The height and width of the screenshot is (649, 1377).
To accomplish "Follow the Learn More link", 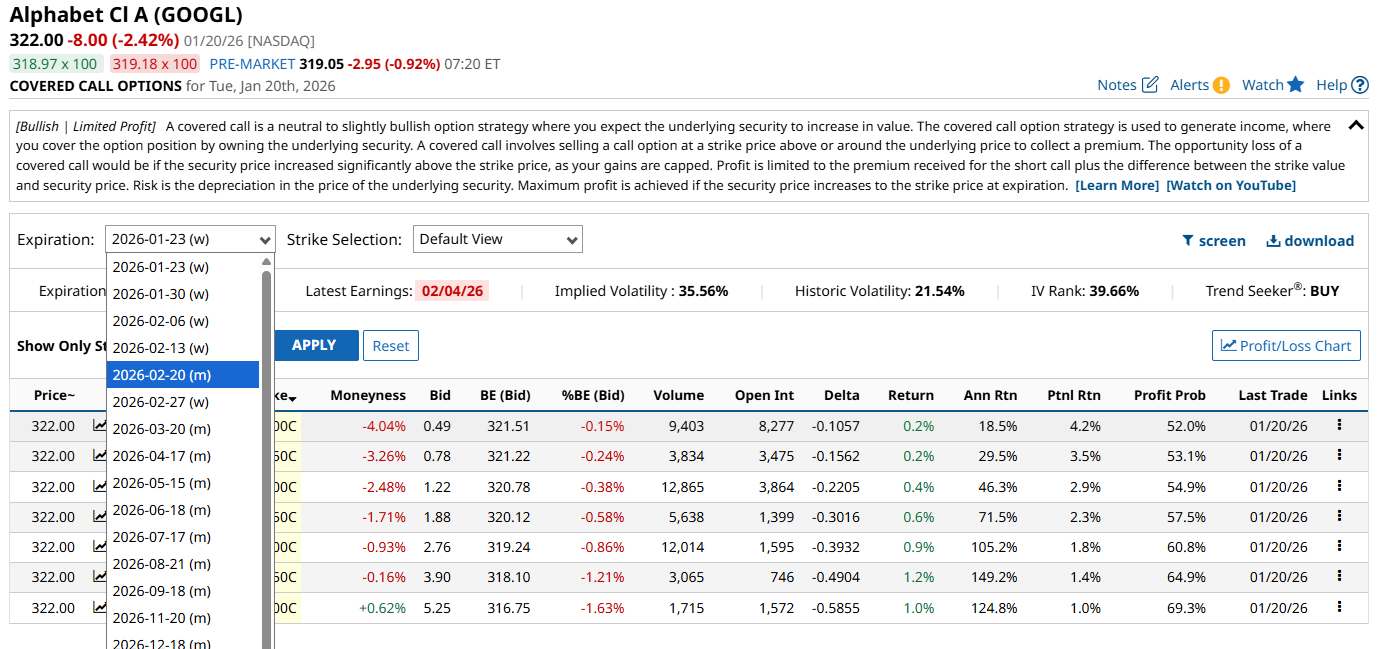I will (1117, 186).
